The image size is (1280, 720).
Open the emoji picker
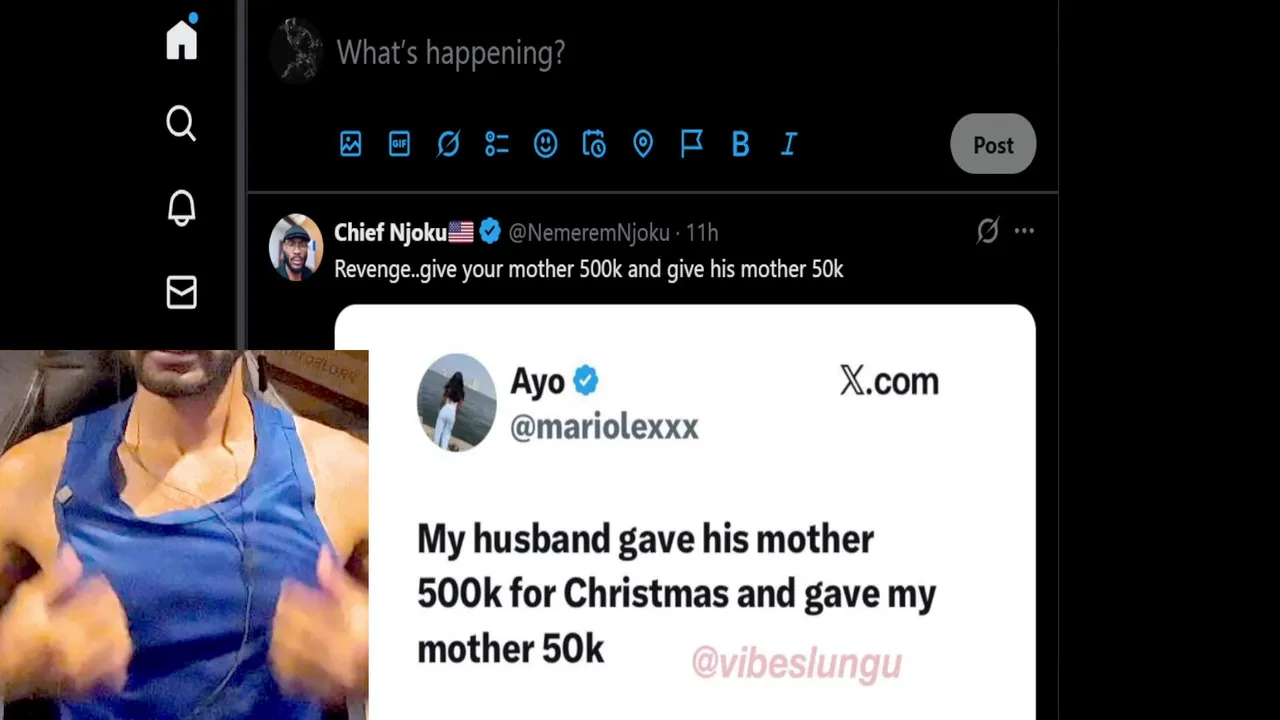coord(545,144)
